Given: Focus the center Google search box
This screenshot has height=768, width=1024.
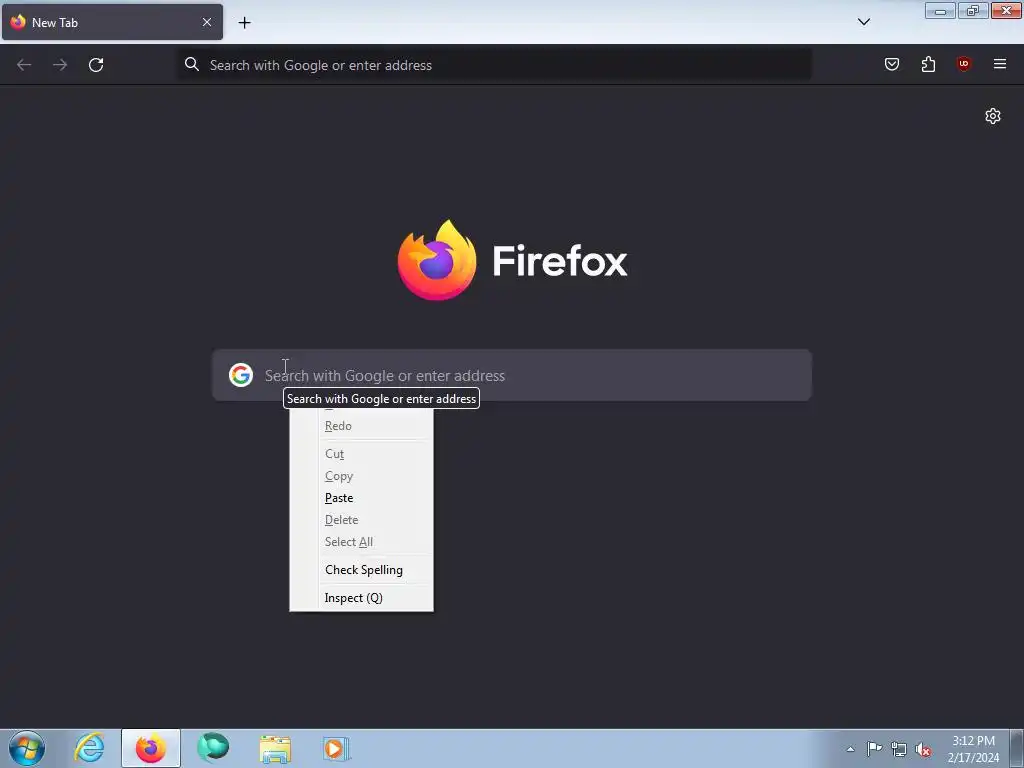Looking at the screenshot, I should (511, 376).
